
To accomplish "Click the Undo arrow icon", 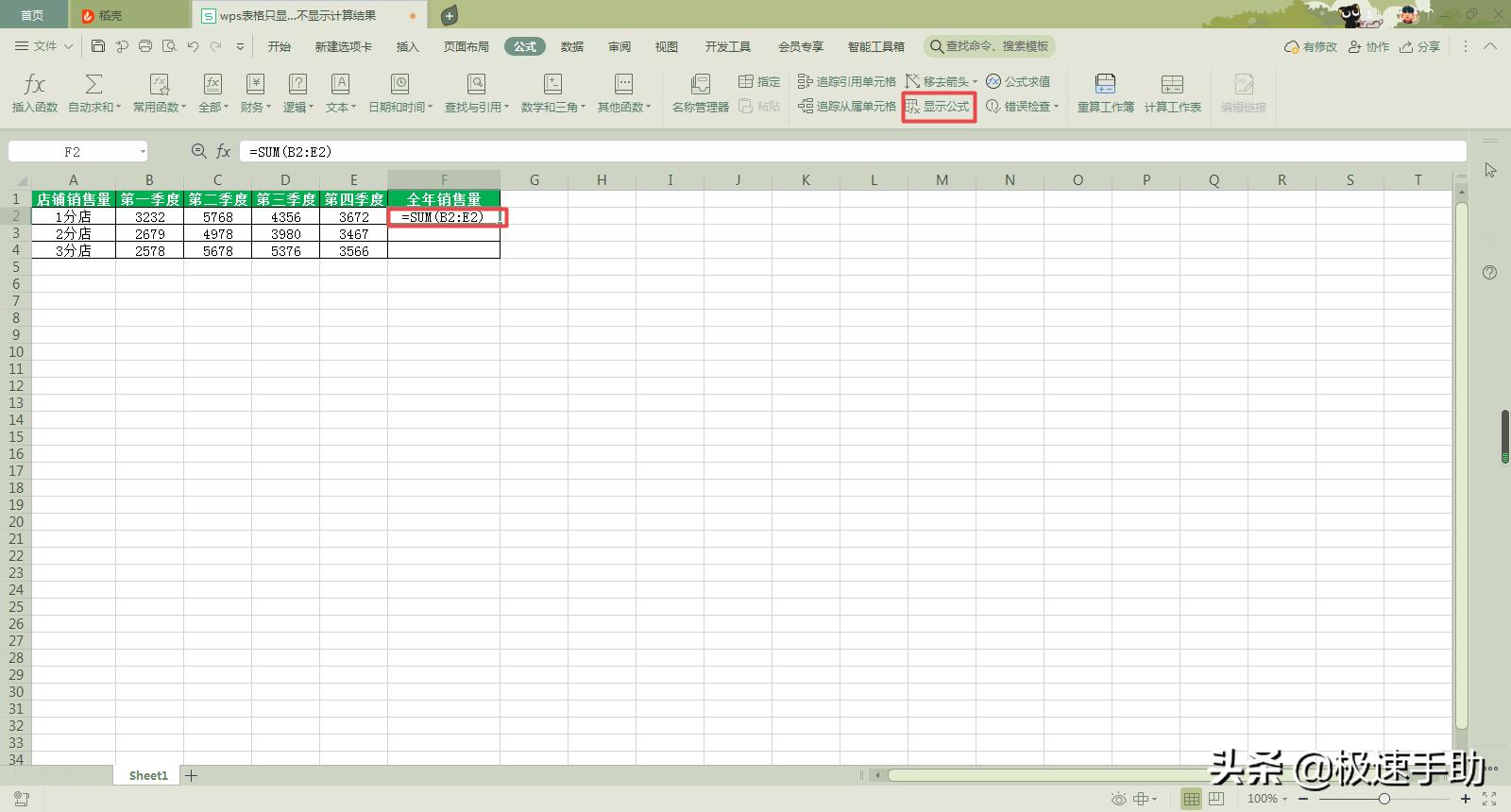I will pos(193,46).
